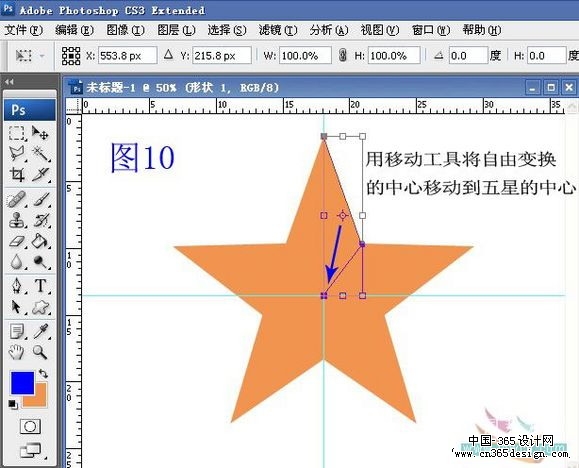Image resolution: width=579 pixels, height=468 pixels.
Task: Toggle relative positioning triangle icon
Action: point(168,55)
